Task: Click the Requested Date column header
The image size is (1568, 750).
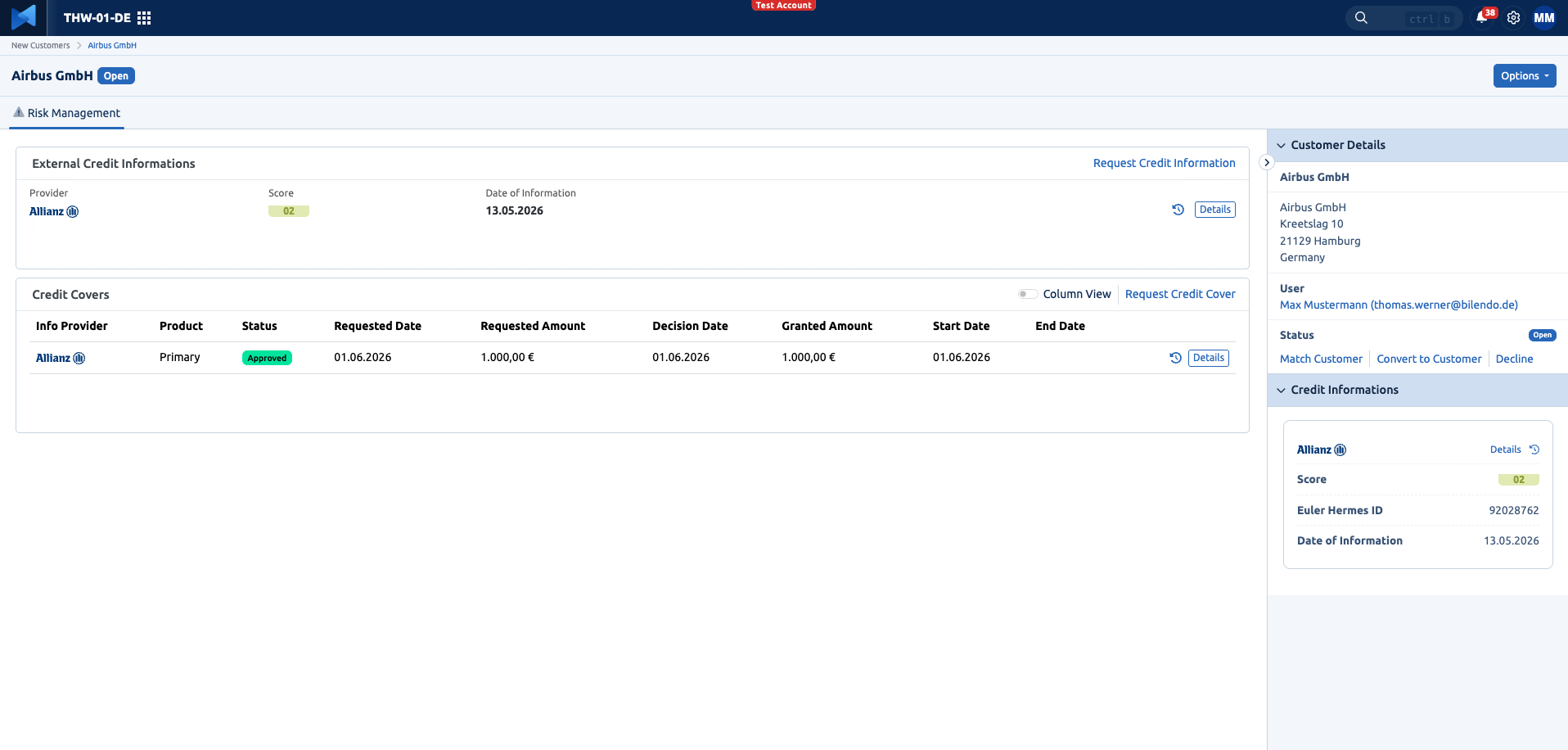Action: pos(377,326)
